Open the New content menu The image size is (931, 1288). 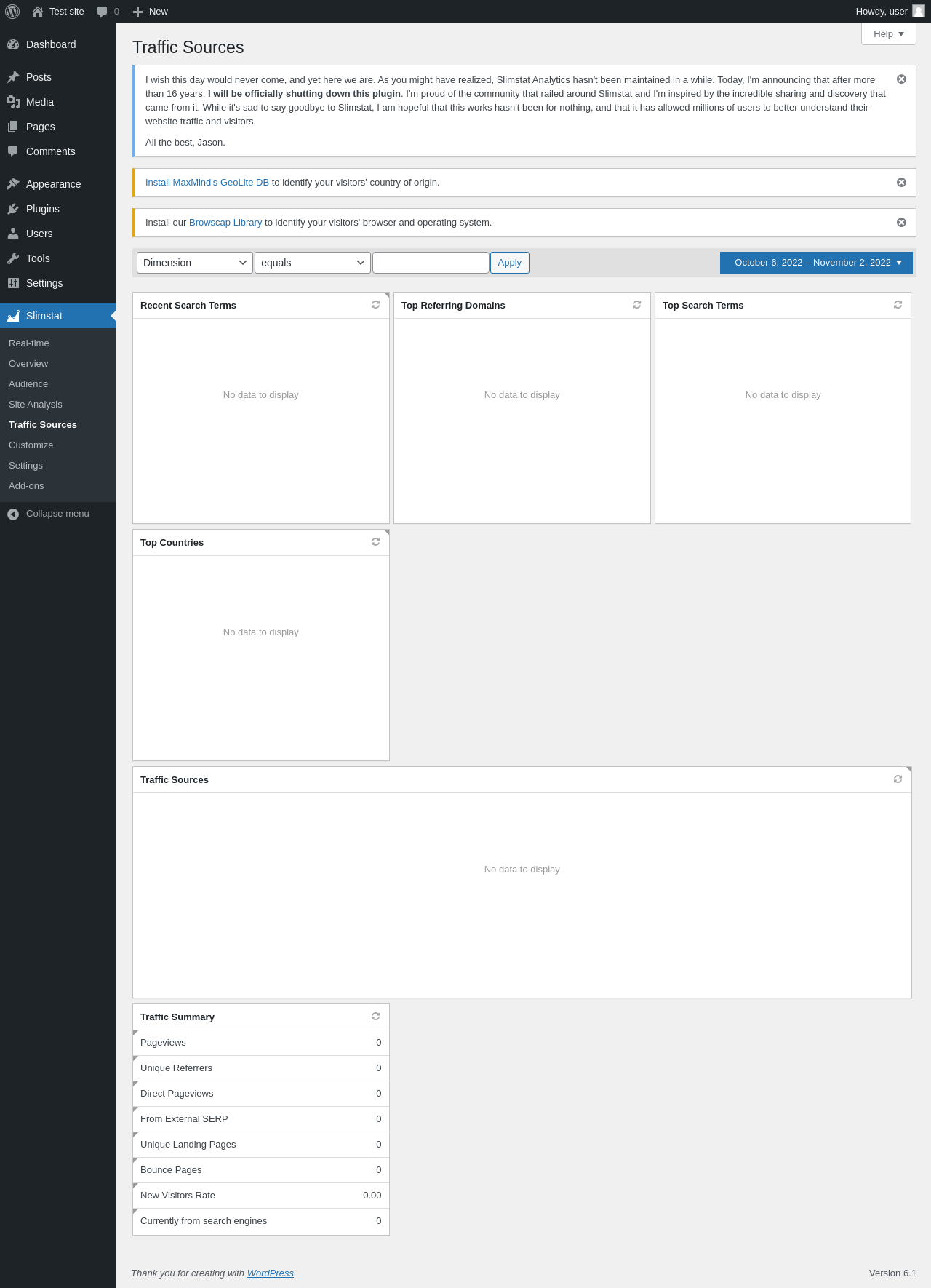pyautogui.click(x=151, y=12)
